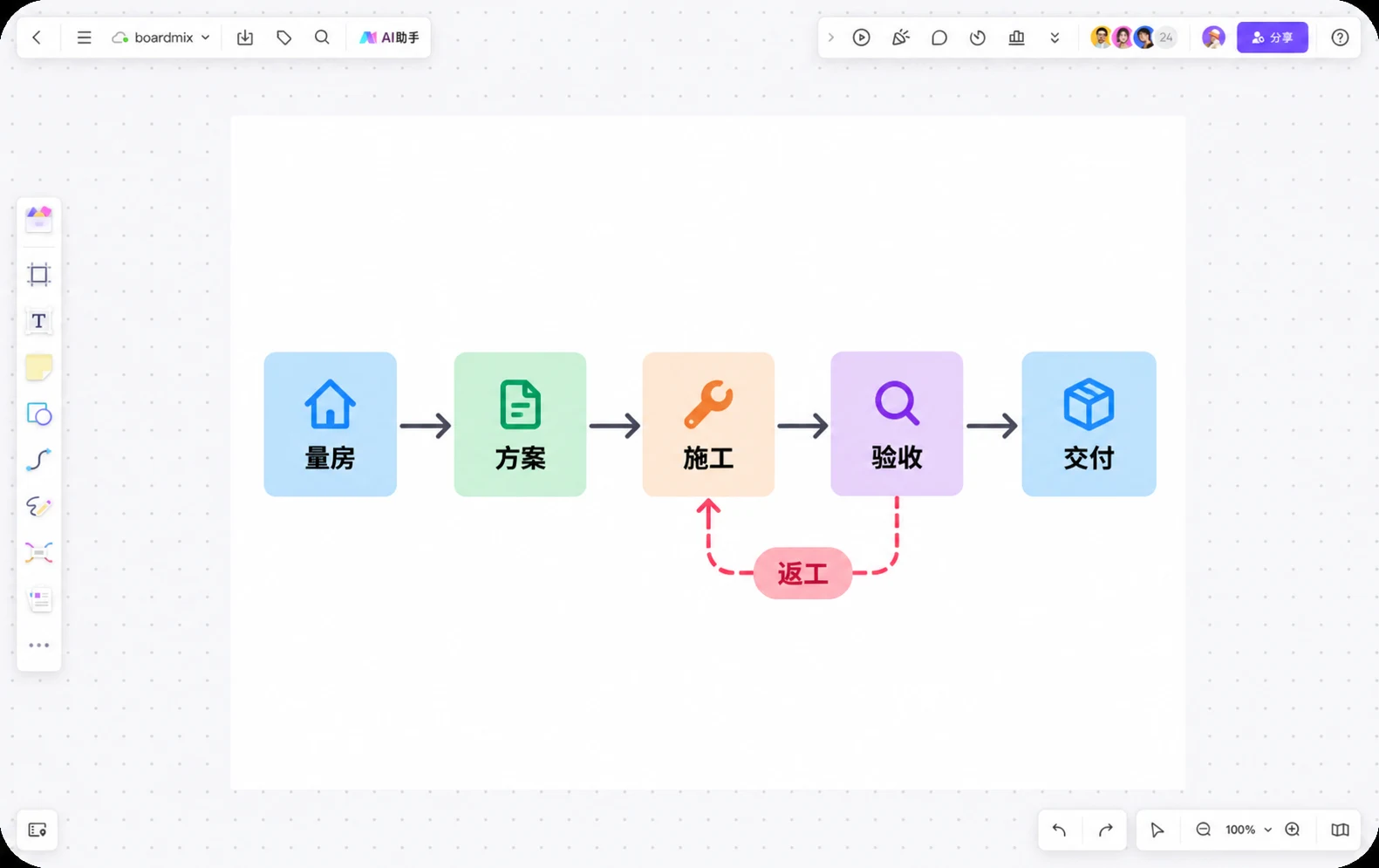Start presentation with the play icon
Image resolution: width=1379 pixels, height=868 pixels.
tap(862, 38)
